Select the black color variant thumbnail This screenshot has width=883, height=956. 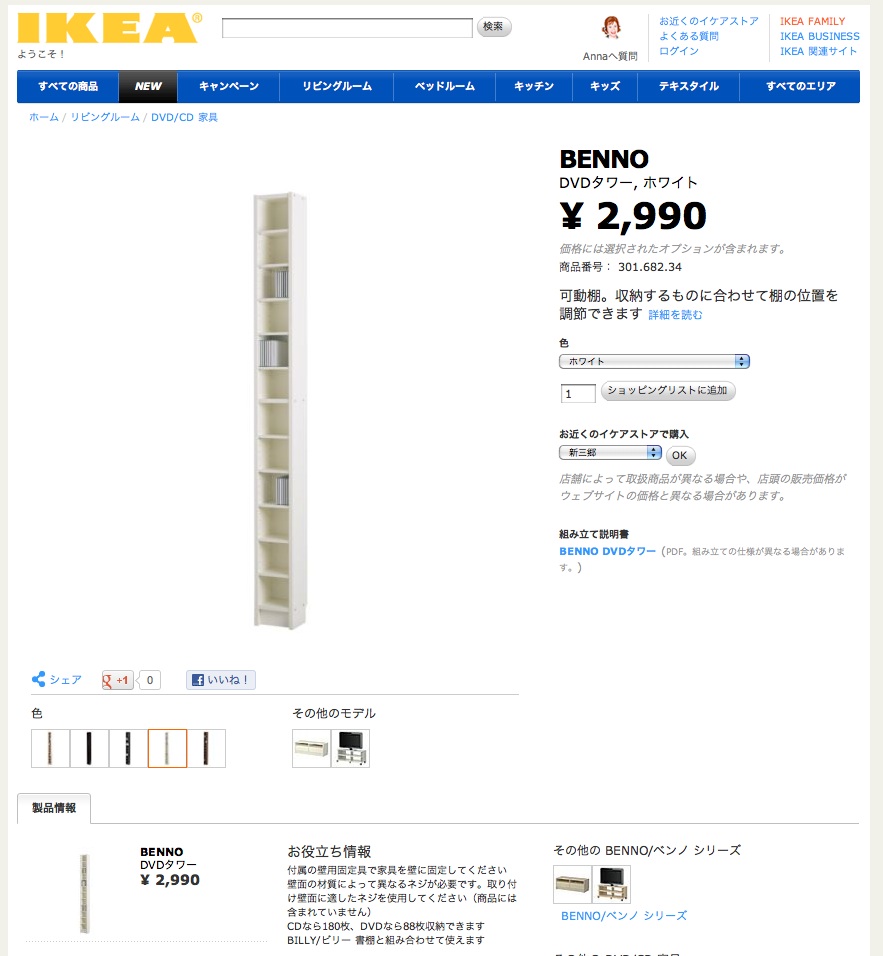[x=89, y=748]
